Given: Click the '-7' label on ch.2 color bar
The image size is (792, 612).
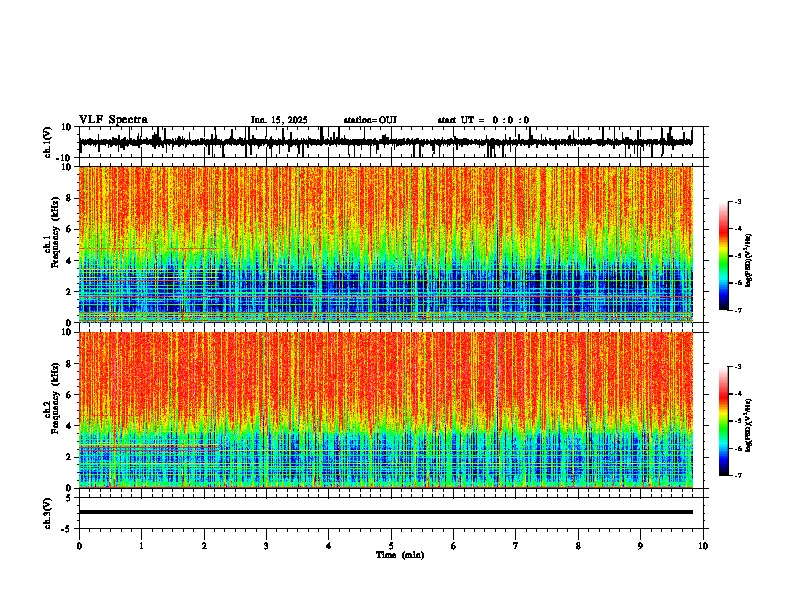Looking at the screenshot, I should click(x=737, y=475).
